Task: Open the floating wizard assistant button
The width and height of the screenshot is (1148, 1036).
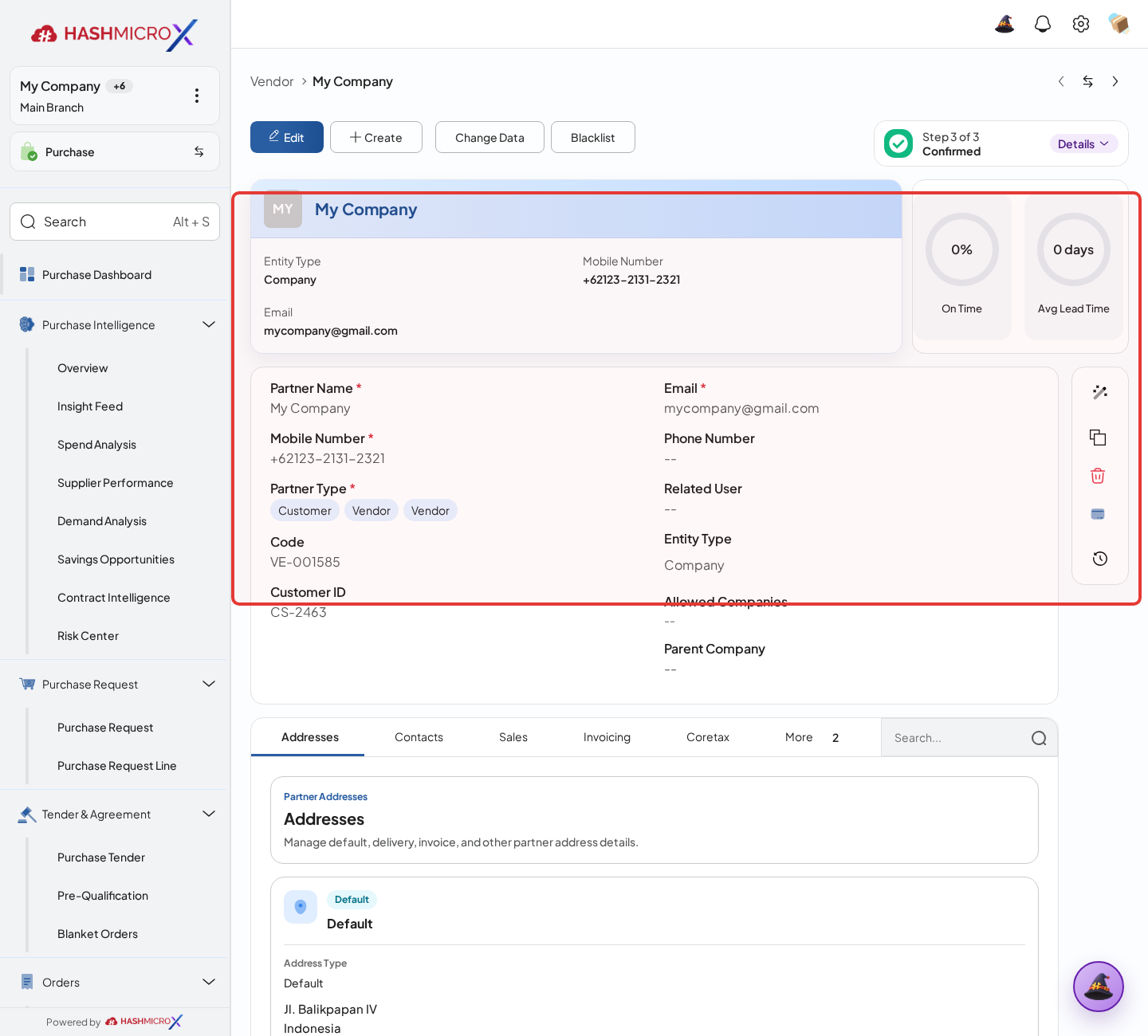Action: (x=1099, y=987)
